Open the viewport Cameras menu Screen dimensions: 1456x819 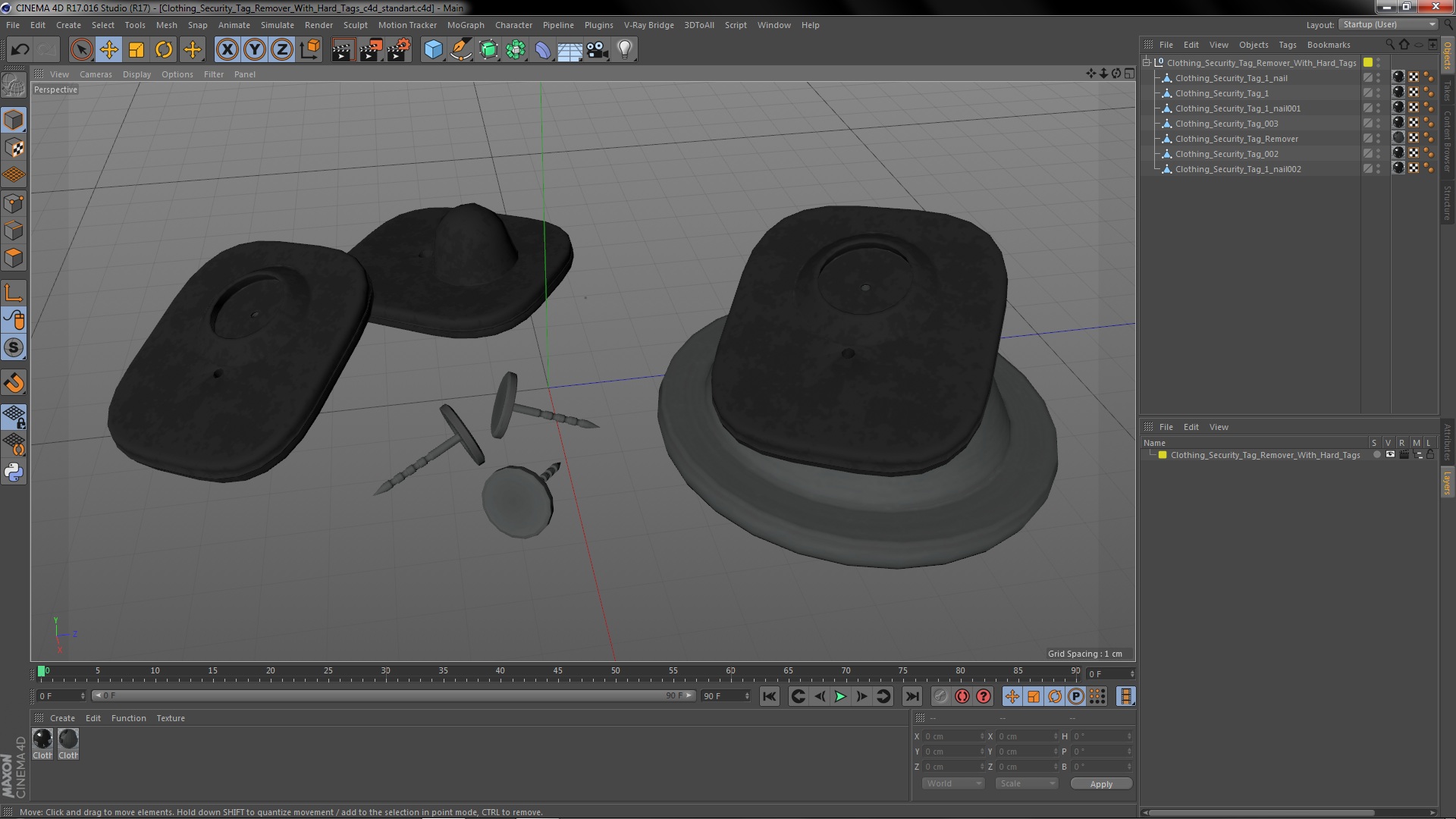[x=96, y=74]
